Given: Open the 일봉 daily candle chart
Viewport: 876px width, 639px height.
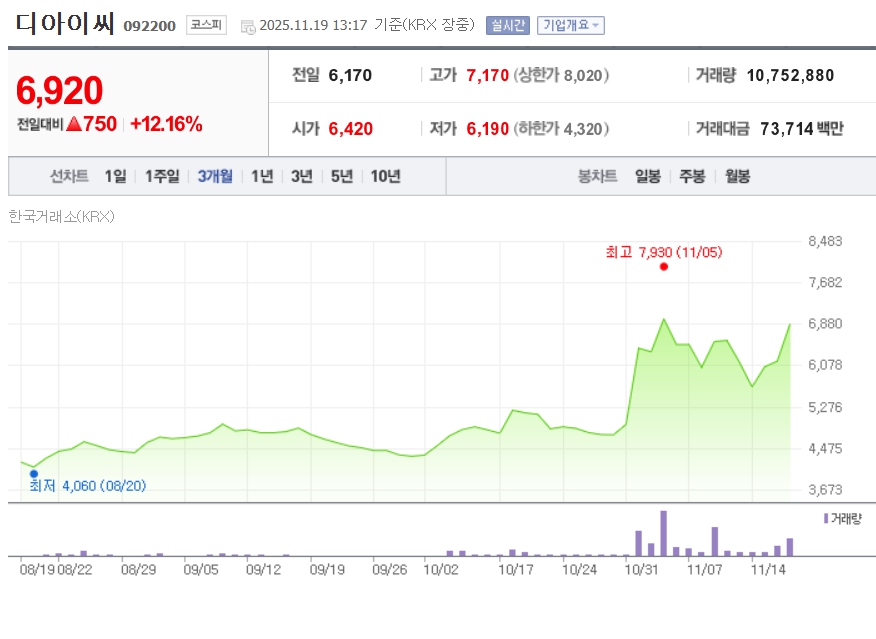Looking at the screenshot, I should 647,176.
